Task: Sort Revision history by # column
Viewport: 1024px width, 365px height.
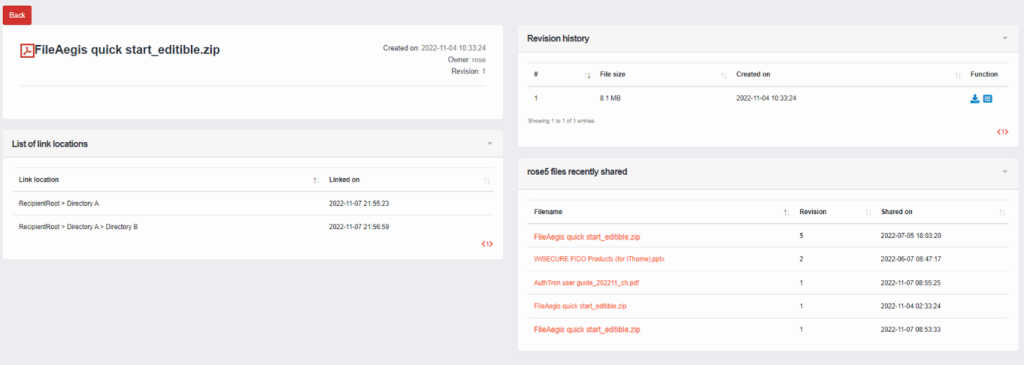Action: click(588, 75)
